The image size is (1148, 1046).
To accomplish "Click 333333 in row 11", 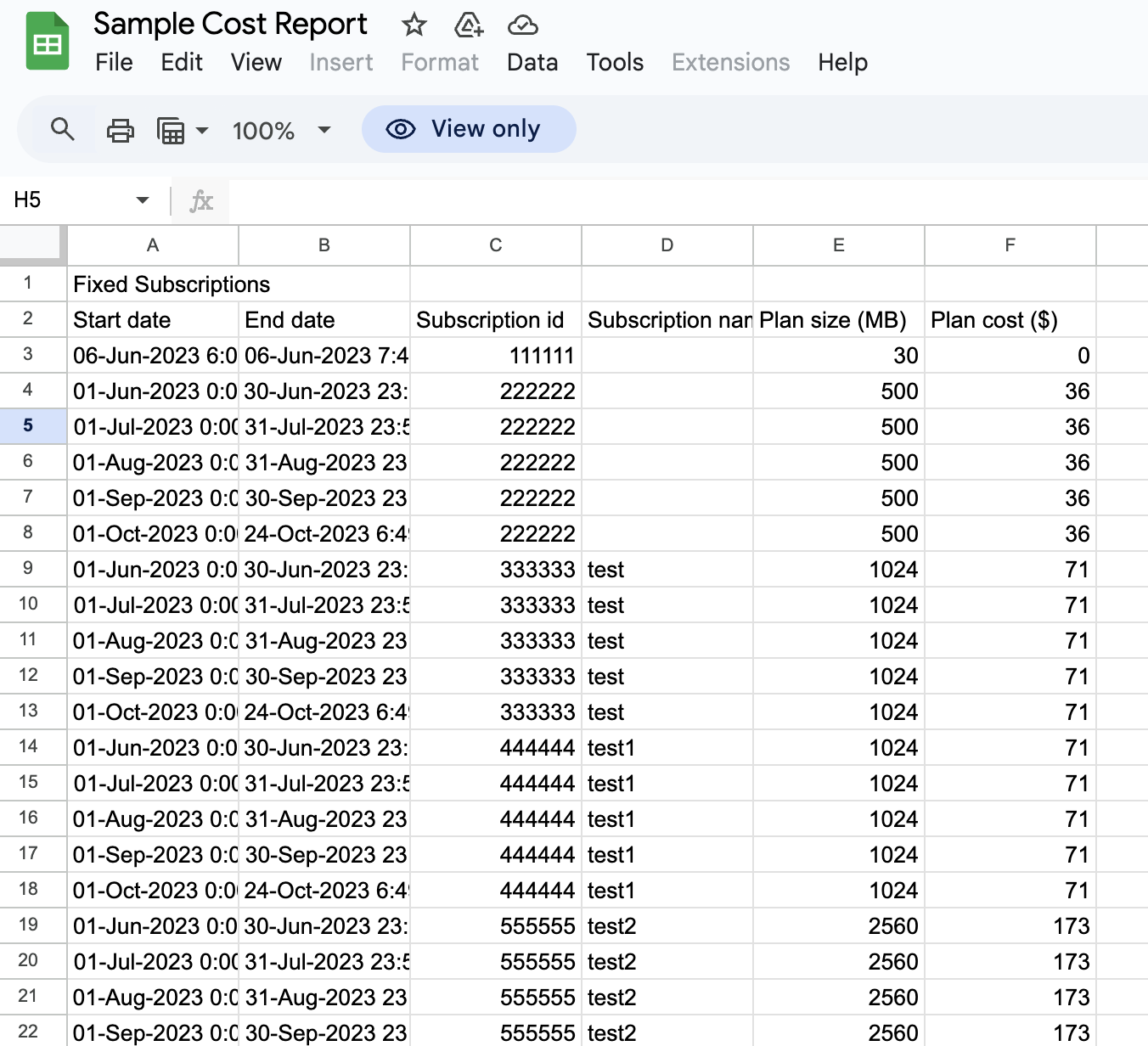I will 496,641.
